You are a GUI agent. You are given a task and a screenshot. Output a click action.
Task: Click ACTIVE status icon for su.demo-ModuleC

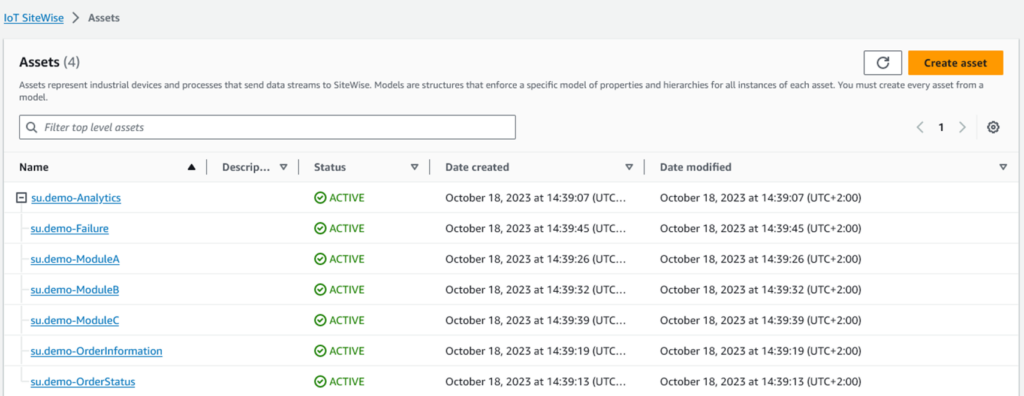click(x=320, y=320)
